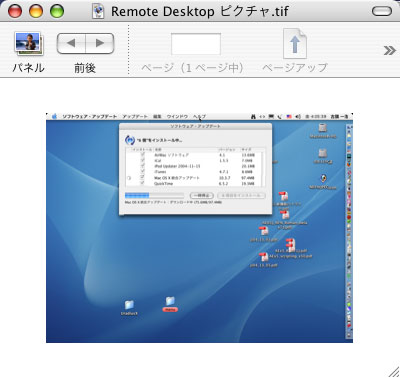Click 一時停止 pause button in update dialog
Screen dimensions: 400x378
202,195
